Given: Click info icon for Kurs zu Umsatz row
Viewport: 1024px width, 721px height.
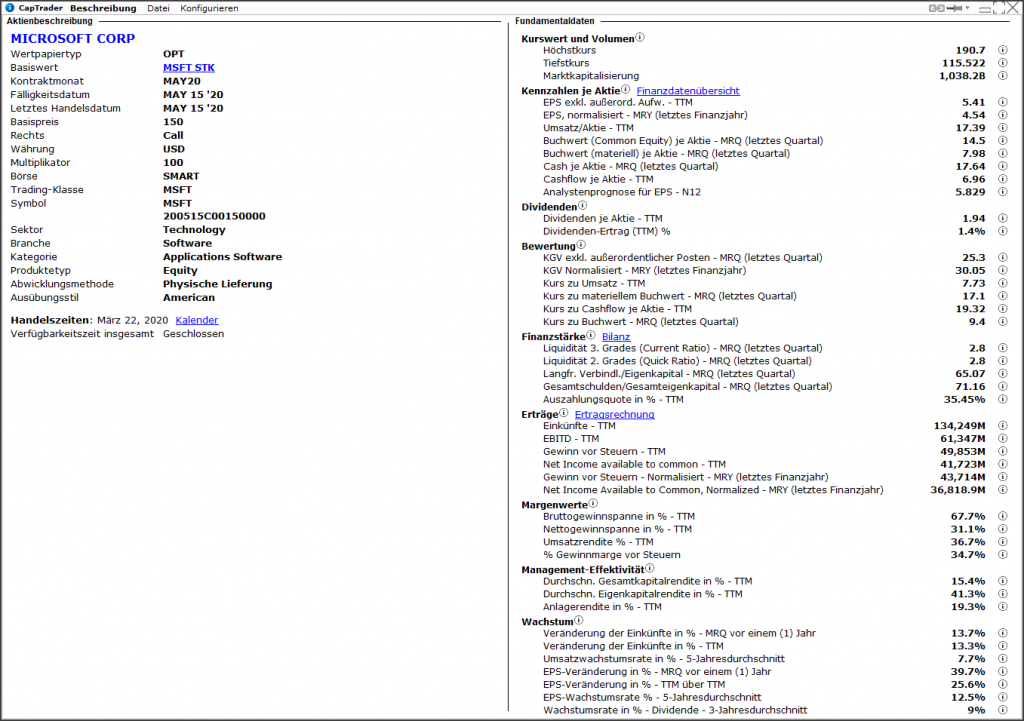Looking at the screenshot, I should [x=1002, y=283].
